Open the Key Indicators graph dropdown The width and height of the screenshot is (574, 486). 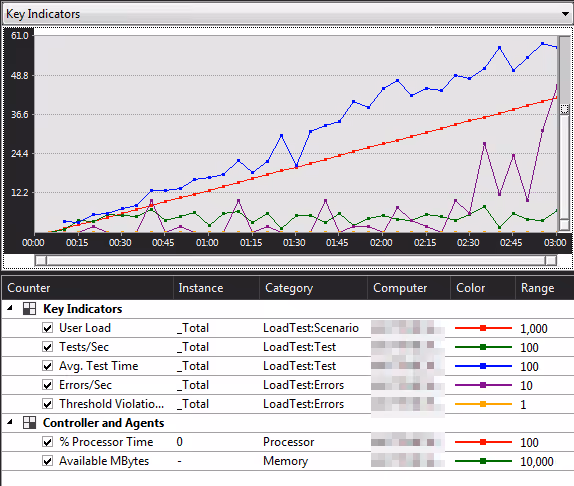coord(565,14)
